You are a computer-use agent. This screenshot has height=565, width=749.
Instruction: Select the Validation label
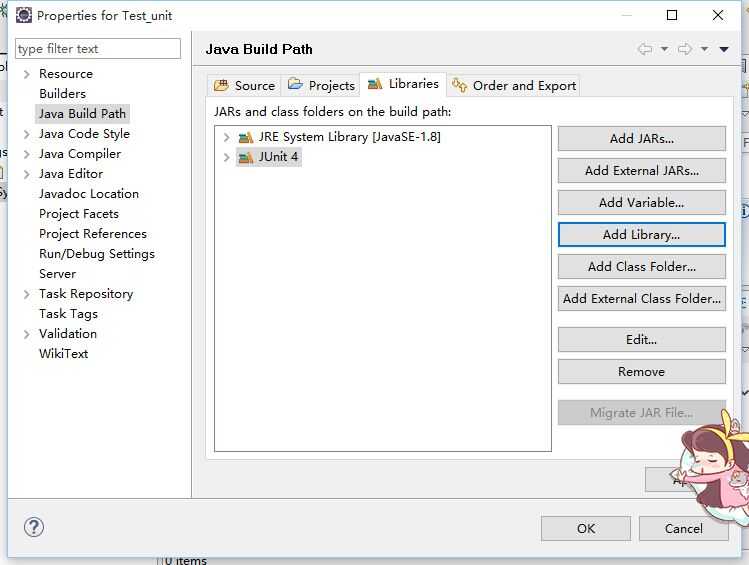point(68,334)
